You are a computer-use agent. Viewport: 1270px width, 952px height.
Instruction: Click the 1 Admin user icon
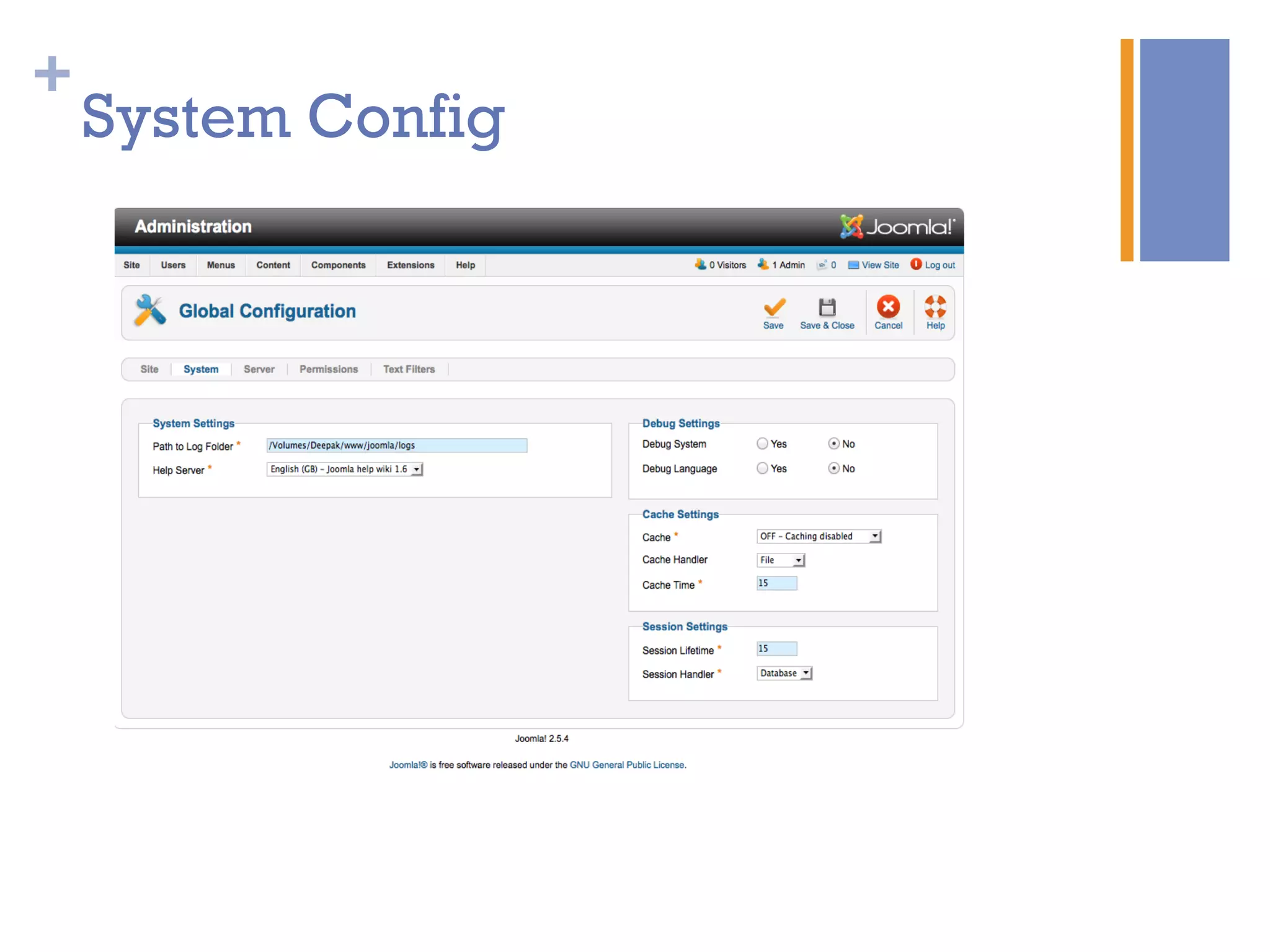point(763,264)
